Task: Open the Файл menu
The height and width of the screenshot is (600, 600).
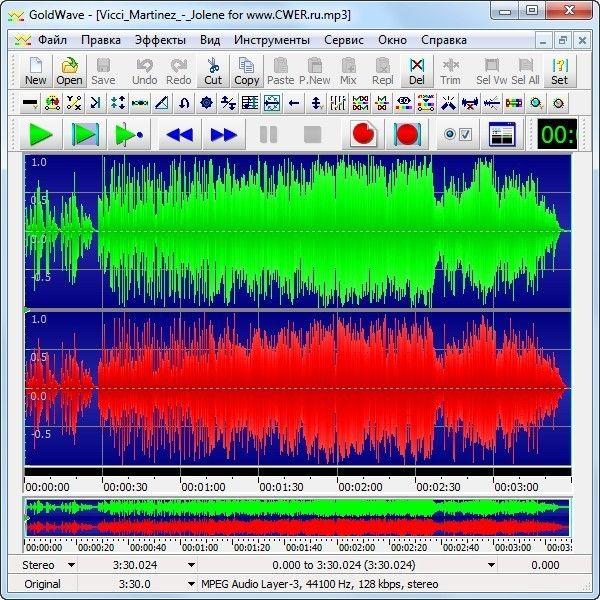Action: point(53,41)
